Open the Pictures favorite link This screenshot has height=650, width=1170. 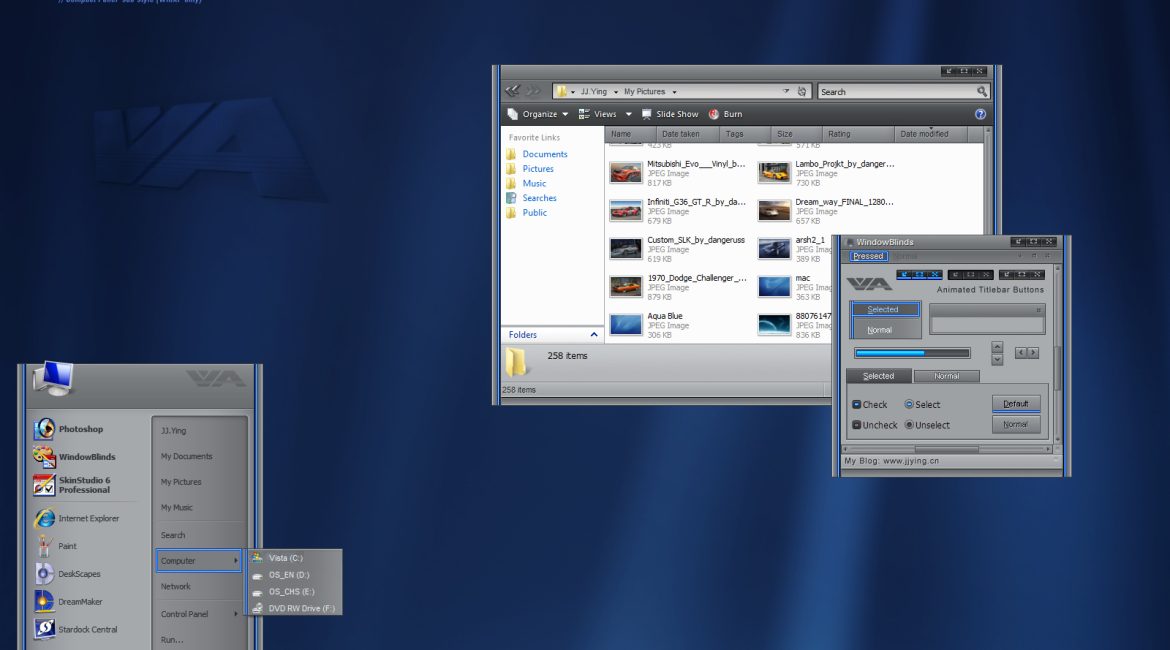(x=538, y=169)
